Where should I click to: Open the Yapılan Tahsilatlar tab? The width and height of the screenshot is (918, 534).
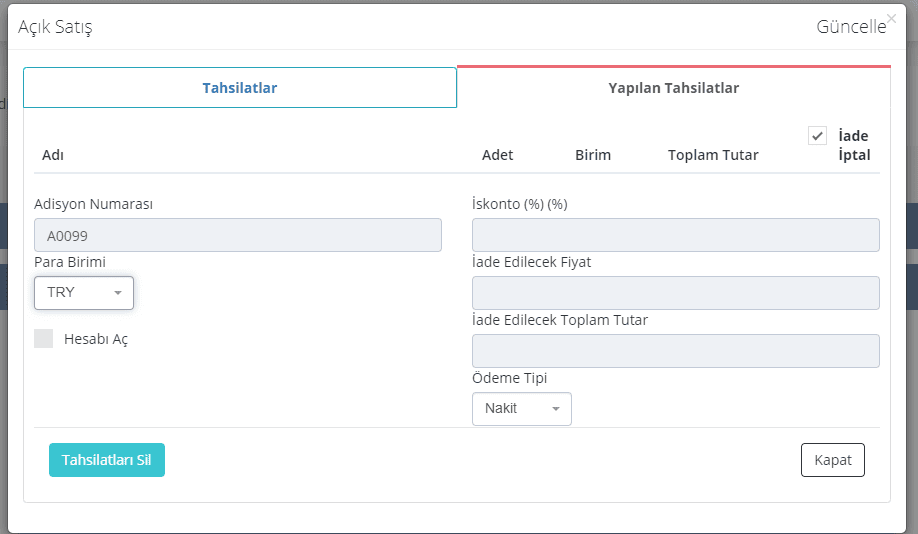point(674,88)
